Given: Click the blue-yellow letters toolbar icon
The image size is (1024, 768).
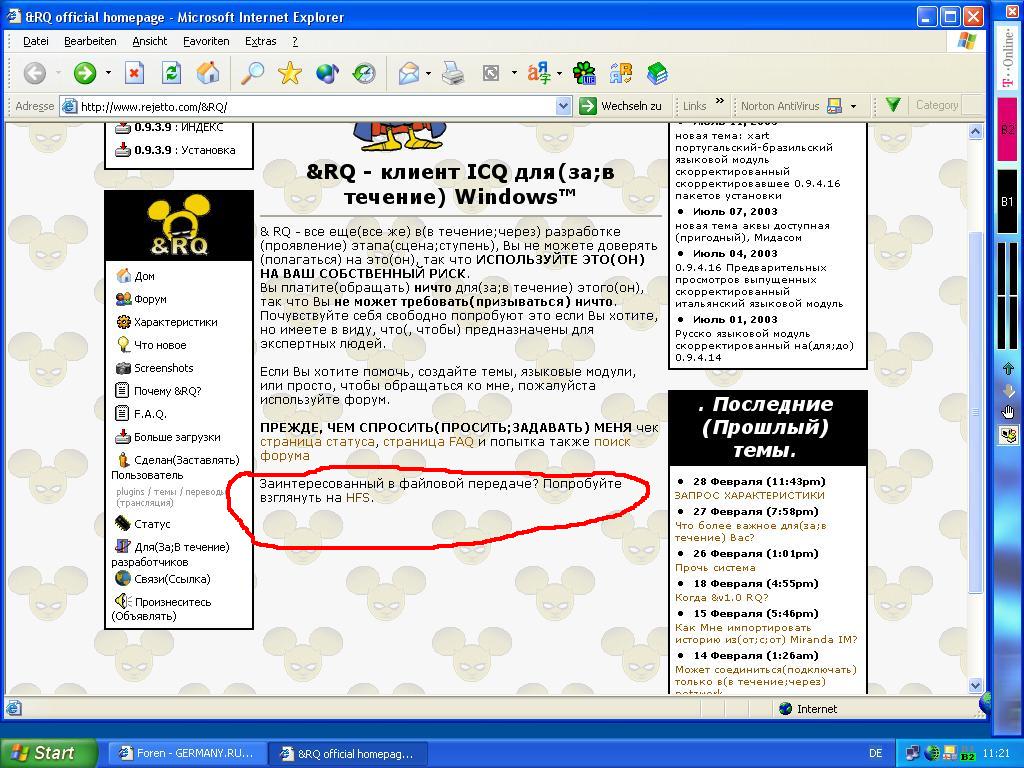Looking at the screenshot, I should click(621, 73).
